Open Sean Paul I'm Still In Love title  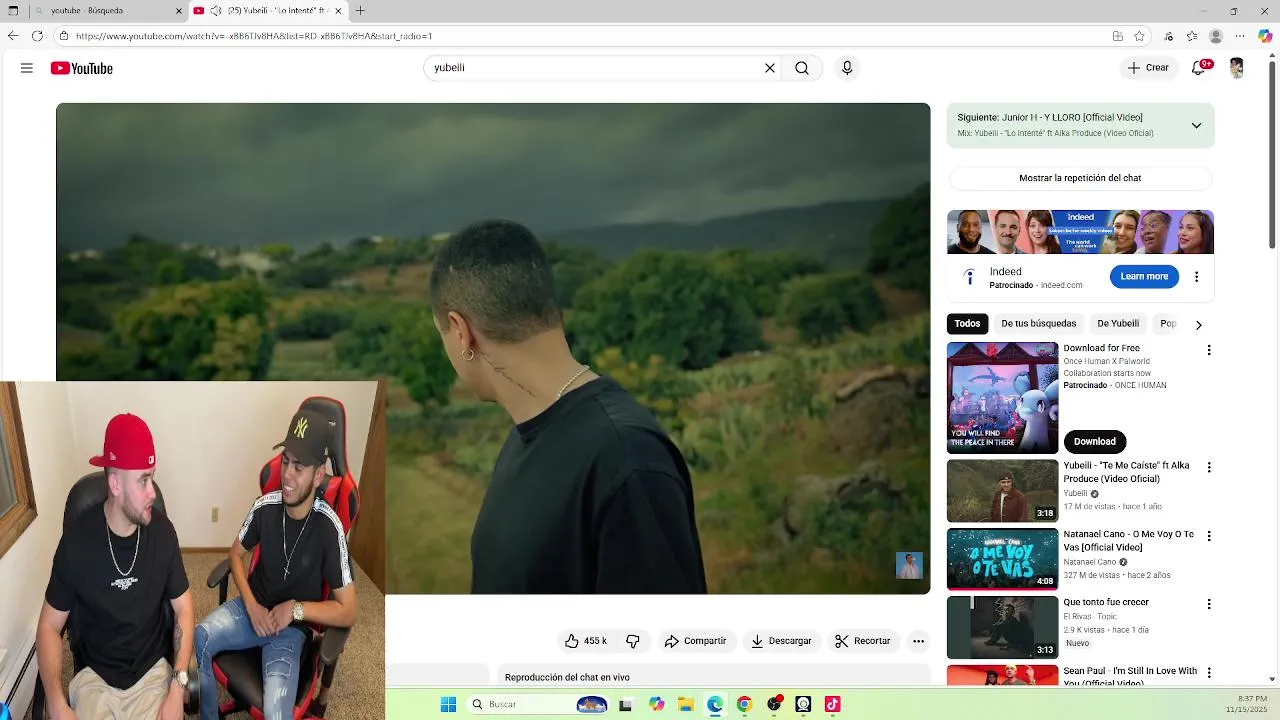1130,677
